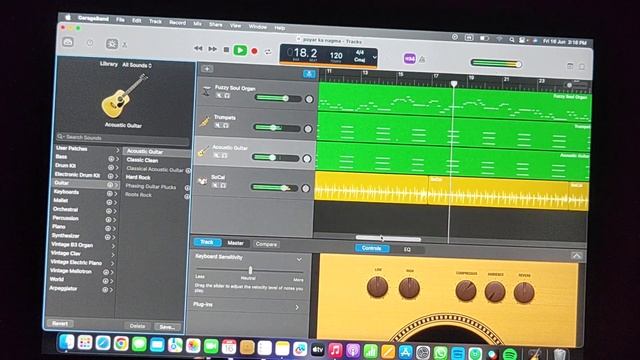Expand the Drum Kit category chevron

click(x=117, y=167)
